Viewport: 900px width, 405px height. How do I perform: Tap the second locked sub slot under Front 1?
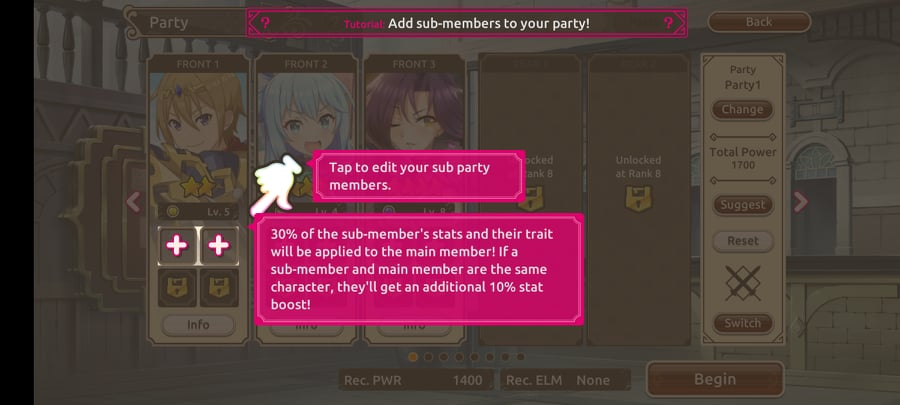tap(219, 288)
